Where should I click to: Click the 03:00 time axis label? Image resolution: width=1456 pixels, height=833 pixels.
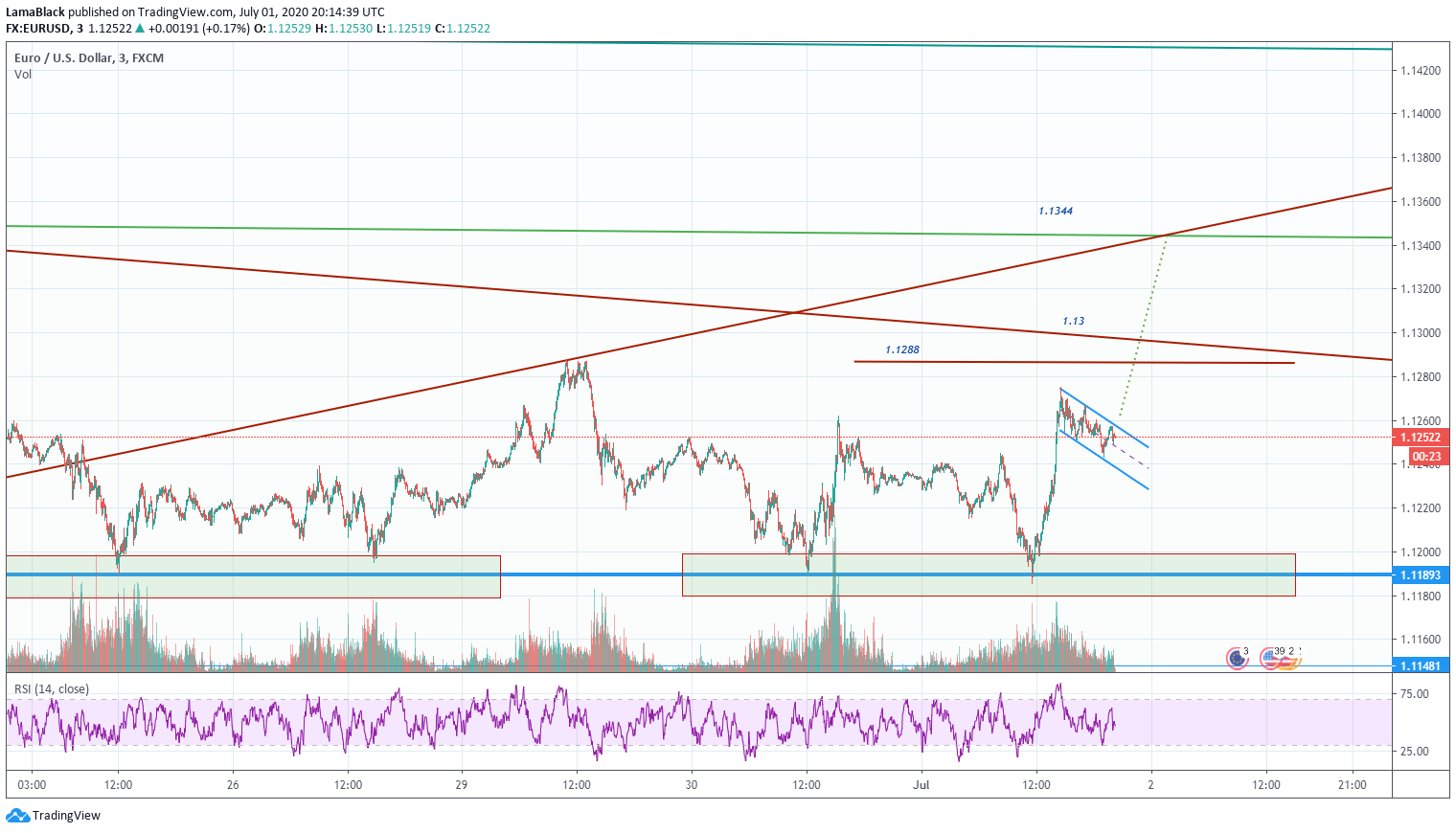coord(32,785)
